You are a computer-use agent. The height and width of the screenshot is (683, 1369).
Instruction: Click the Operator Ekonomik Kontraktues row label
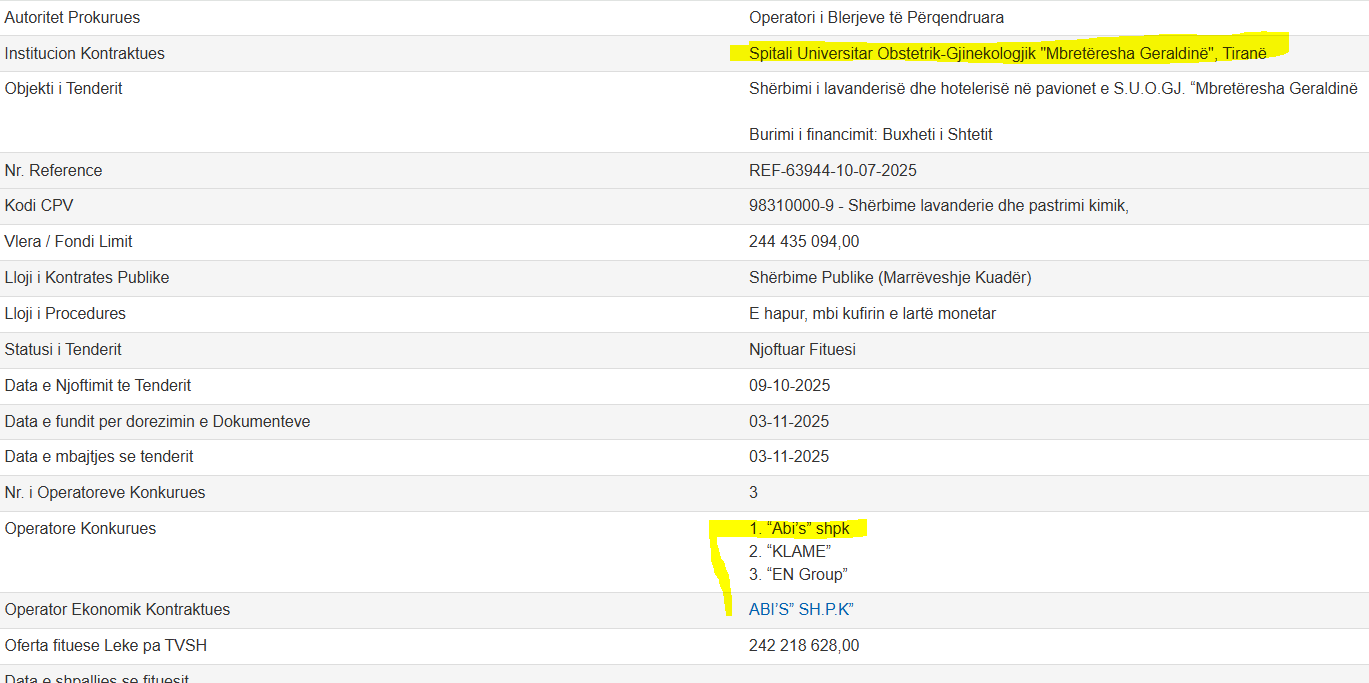tap(117, 610)
